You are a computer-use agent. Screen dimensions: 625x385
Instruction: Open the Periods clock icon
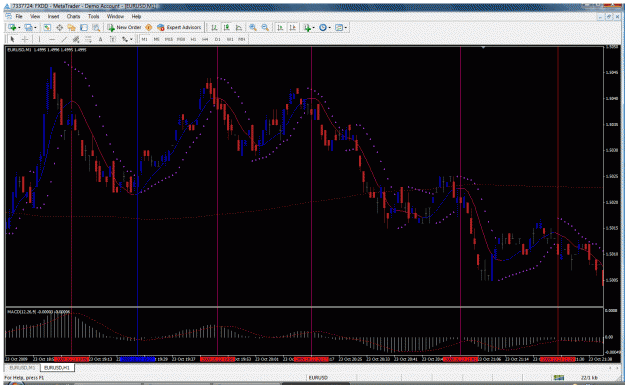tap(323, 27)
